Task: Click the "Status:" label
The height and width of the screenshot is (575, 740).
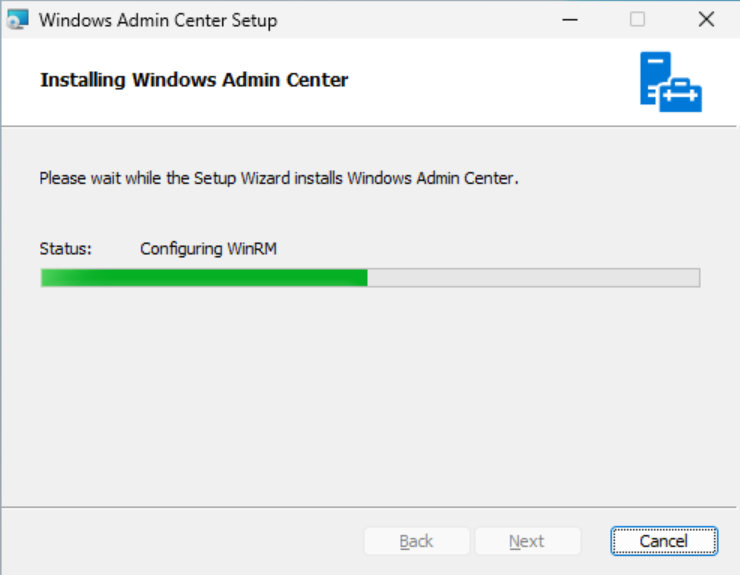Action: pyautogui.click(x=65, y=249)
